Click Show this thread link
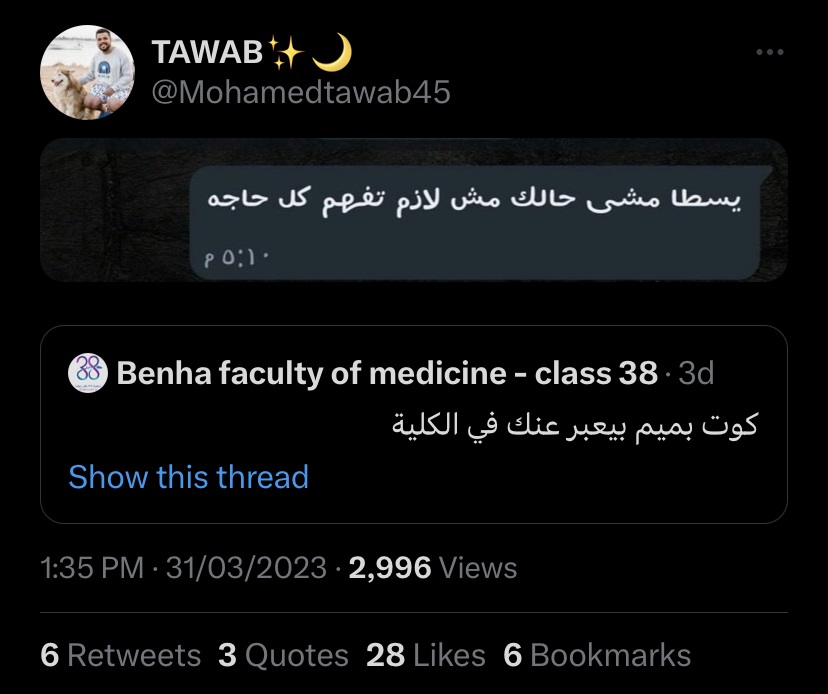Image resolution: width=828 pixels, height=694 pixels. tap(189, 477)
